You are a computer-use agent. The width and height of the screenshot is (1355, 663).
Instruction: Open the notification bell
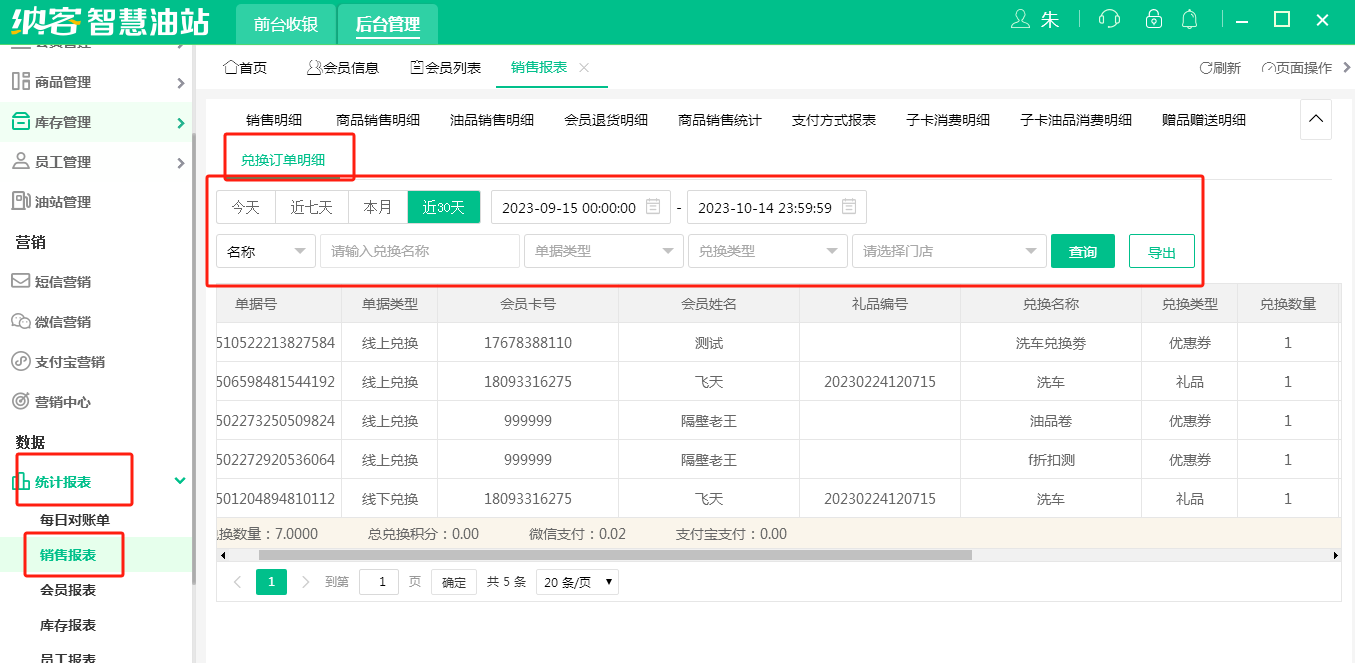coord(1190,20)
